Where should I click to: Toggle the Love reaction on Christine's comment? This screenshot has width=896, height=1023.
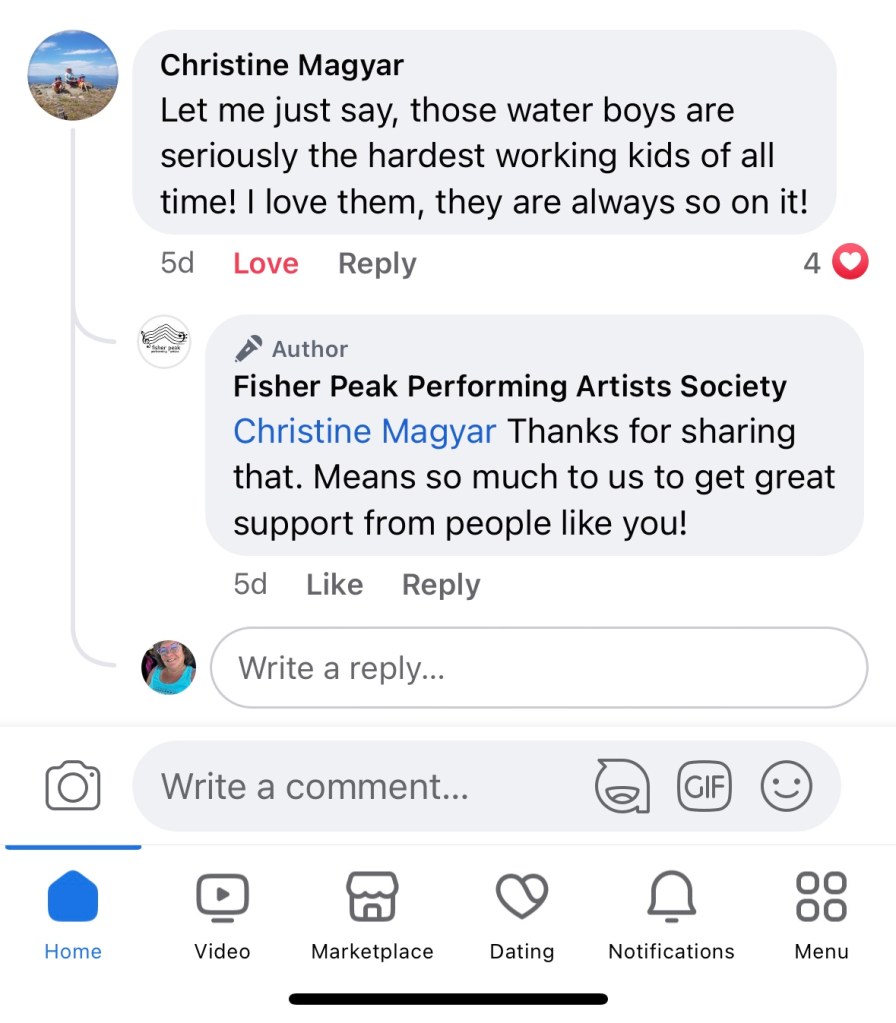coord(265,264)
